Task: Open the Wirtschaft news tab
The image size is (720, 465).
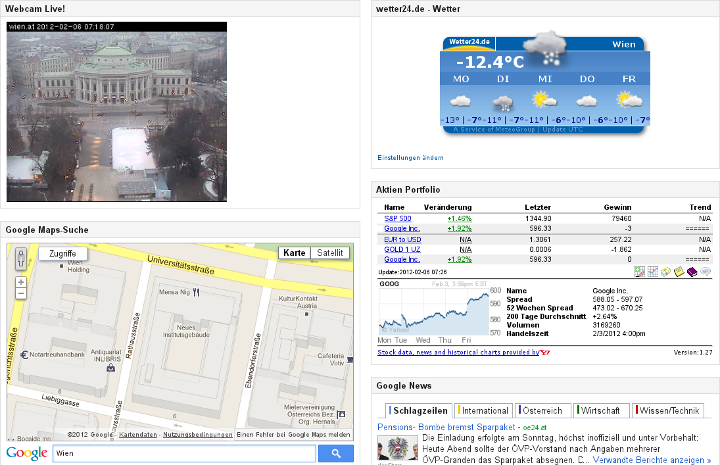Action: pos(601,410)
